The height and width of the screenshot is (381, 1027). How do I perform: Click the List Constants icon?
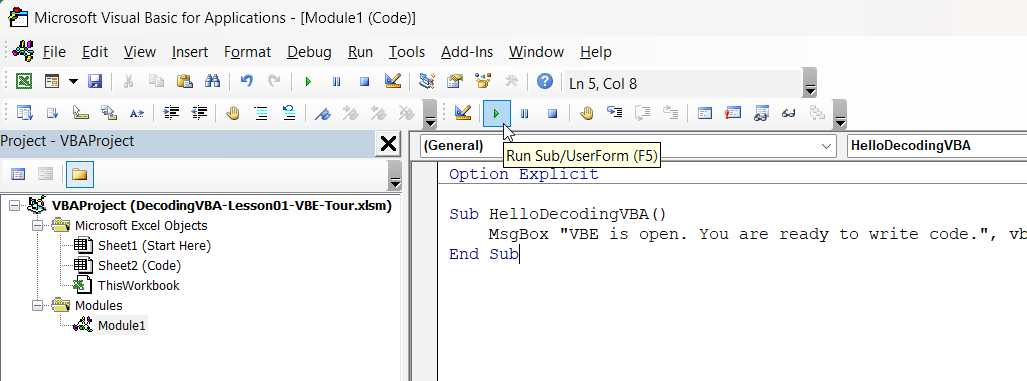tap(52, 113)
